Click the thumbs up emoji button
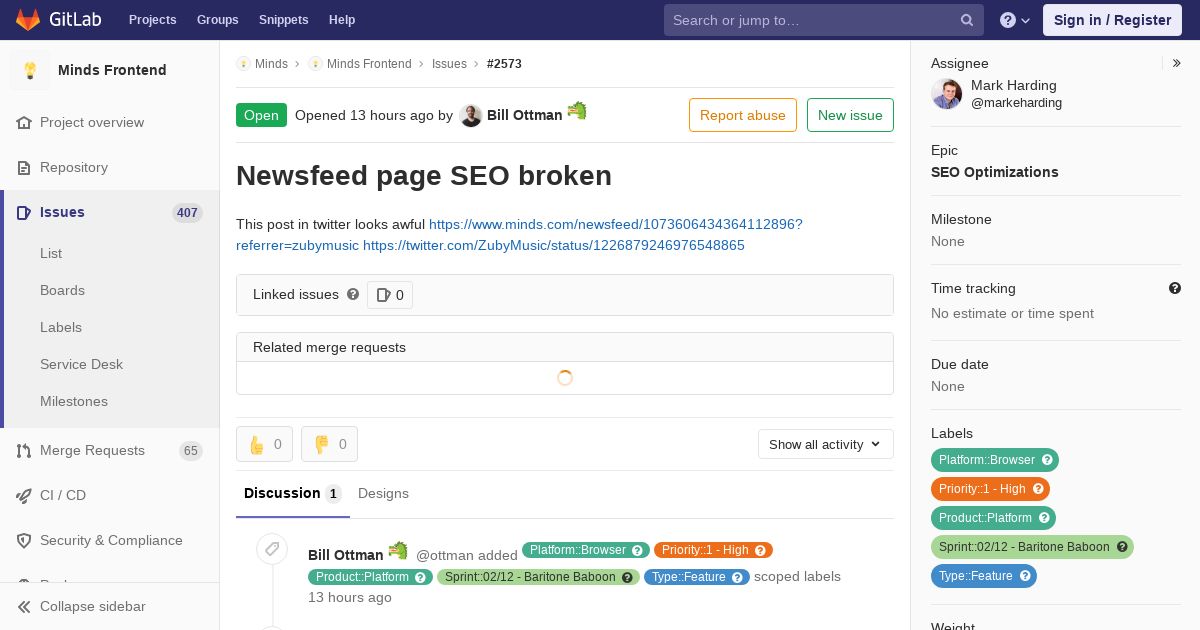 tap(264, 444)
